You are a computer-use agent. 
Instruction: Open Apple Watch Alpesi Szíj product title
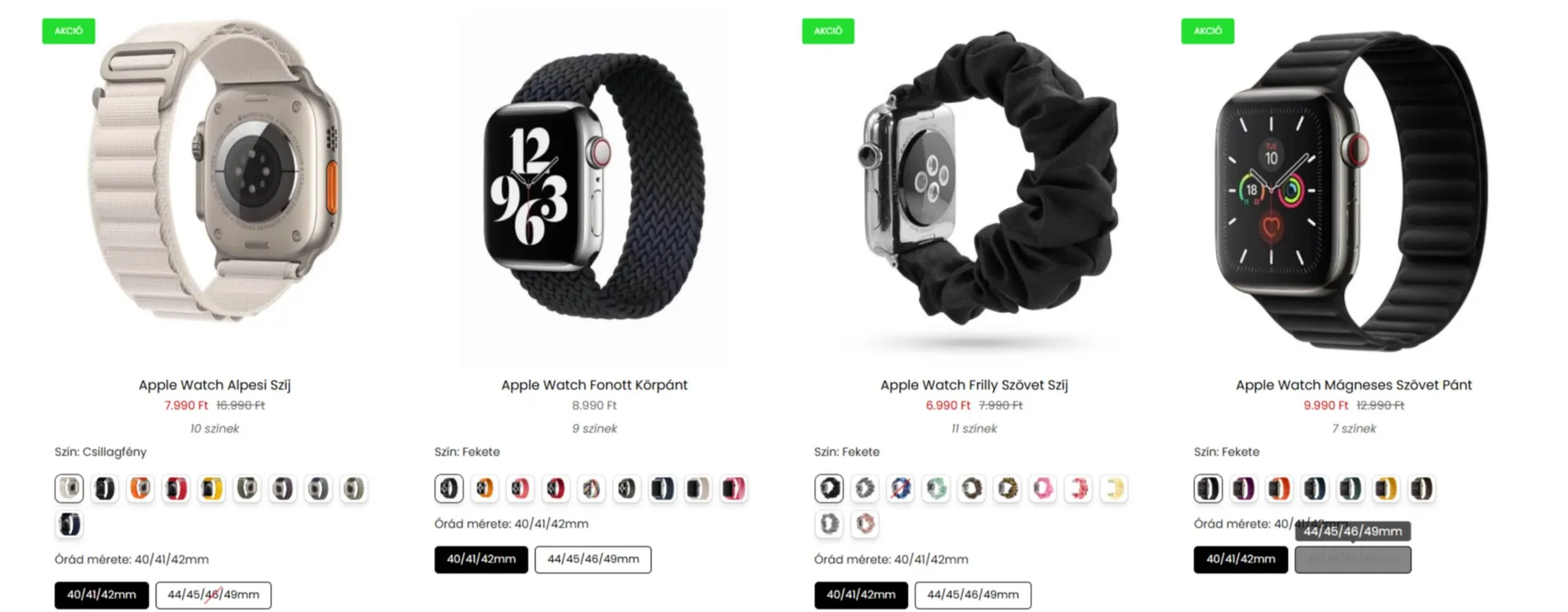[x=215, y=385]
